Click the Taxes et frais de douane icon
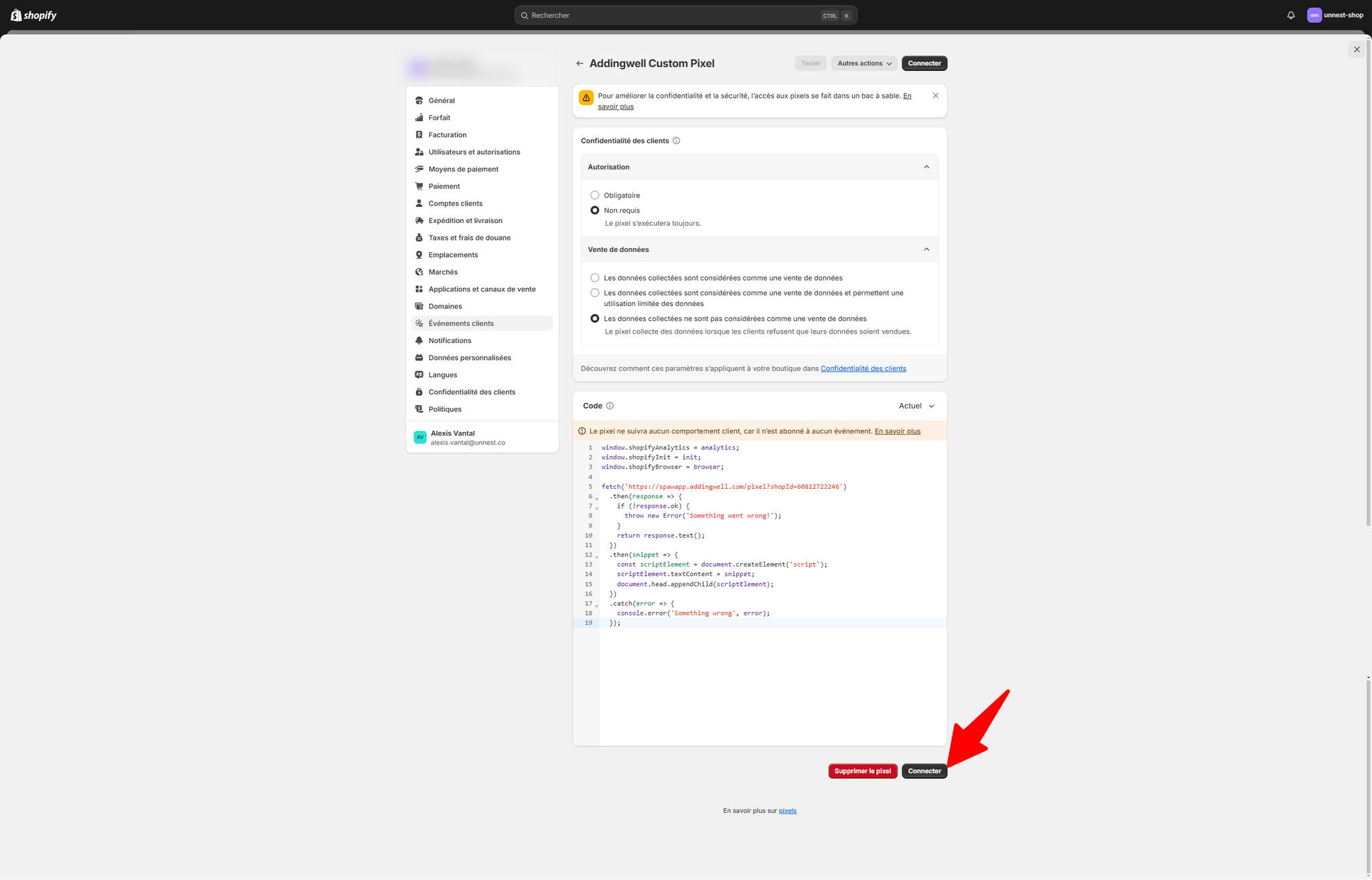Viewport: 1372px width, 880px height. tap(419, 238)
